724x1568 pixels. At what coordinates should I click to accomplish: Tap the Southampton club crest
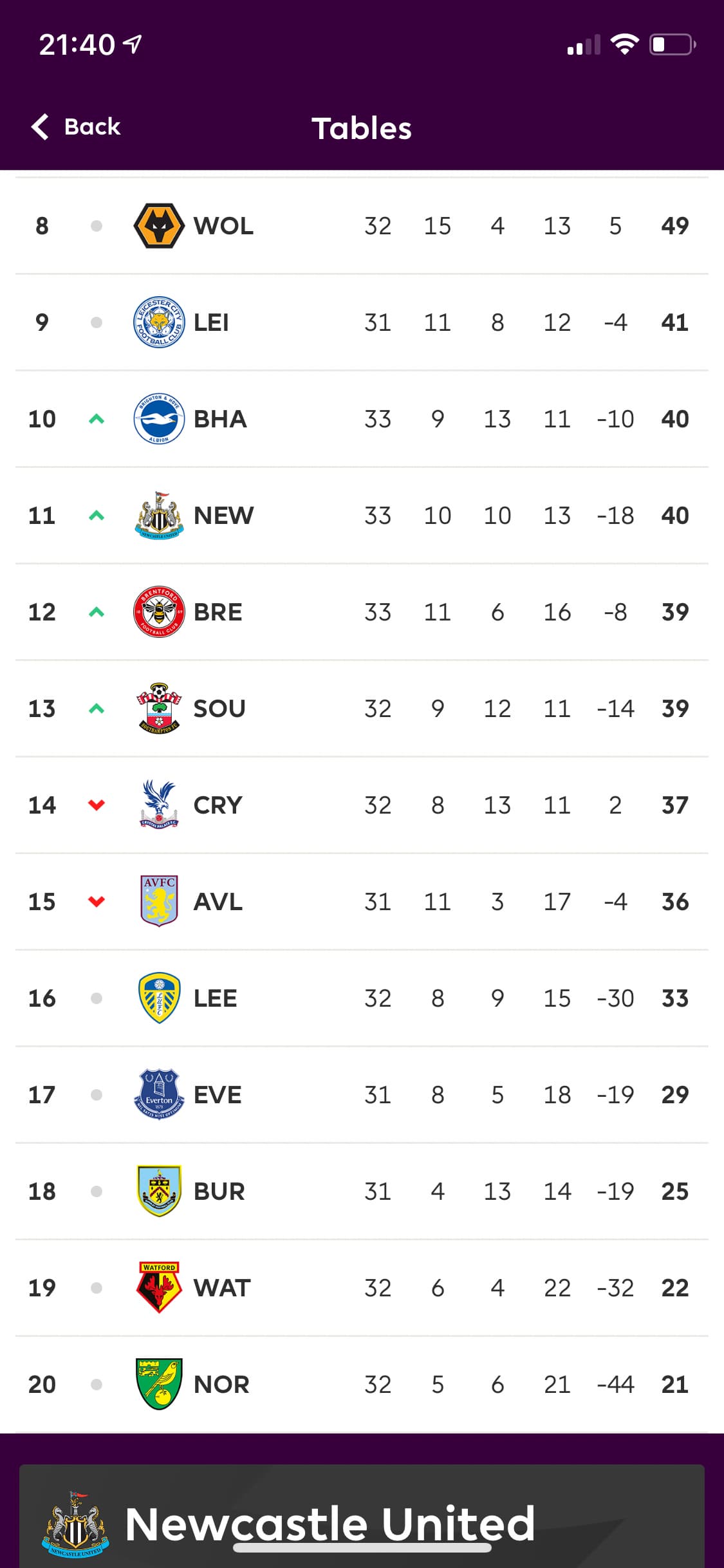159,709
